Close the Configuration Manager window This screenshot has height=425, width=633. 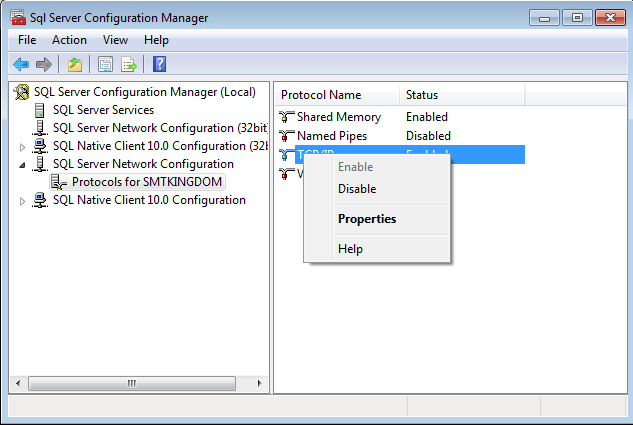(610, 18)
